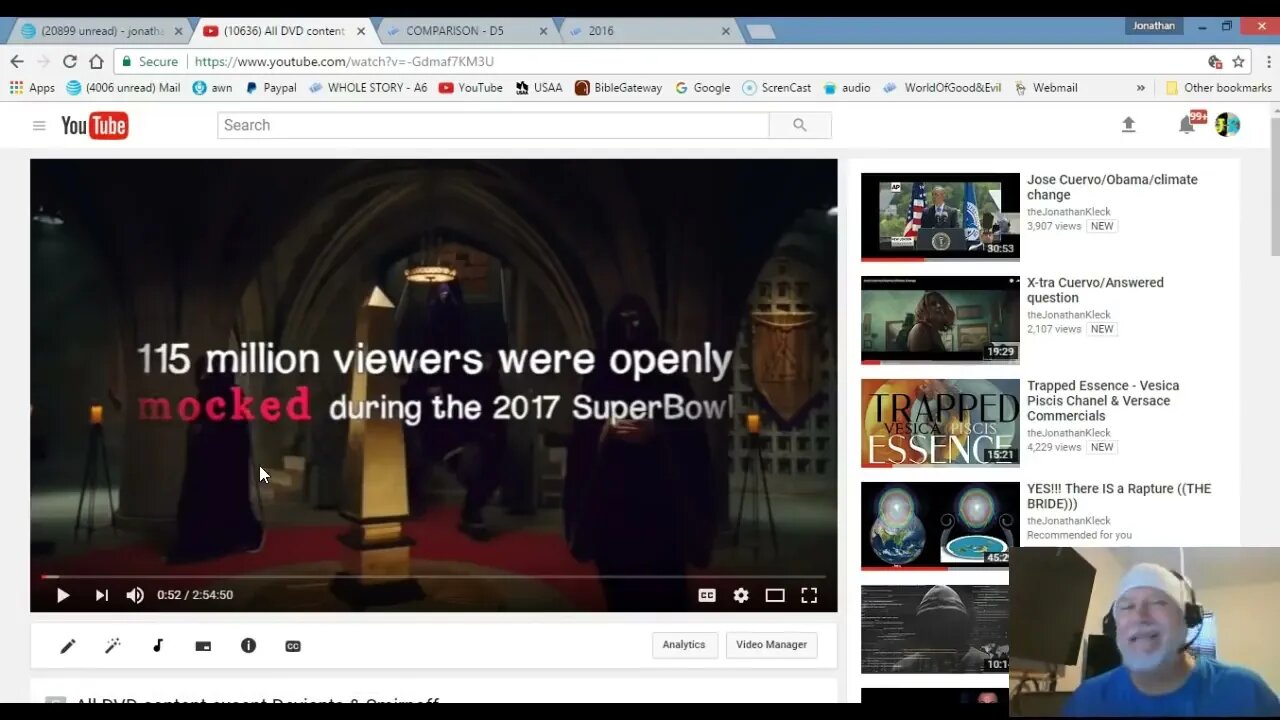
Task: Open the pencil edit video tool
Action: tap(67, 646)
